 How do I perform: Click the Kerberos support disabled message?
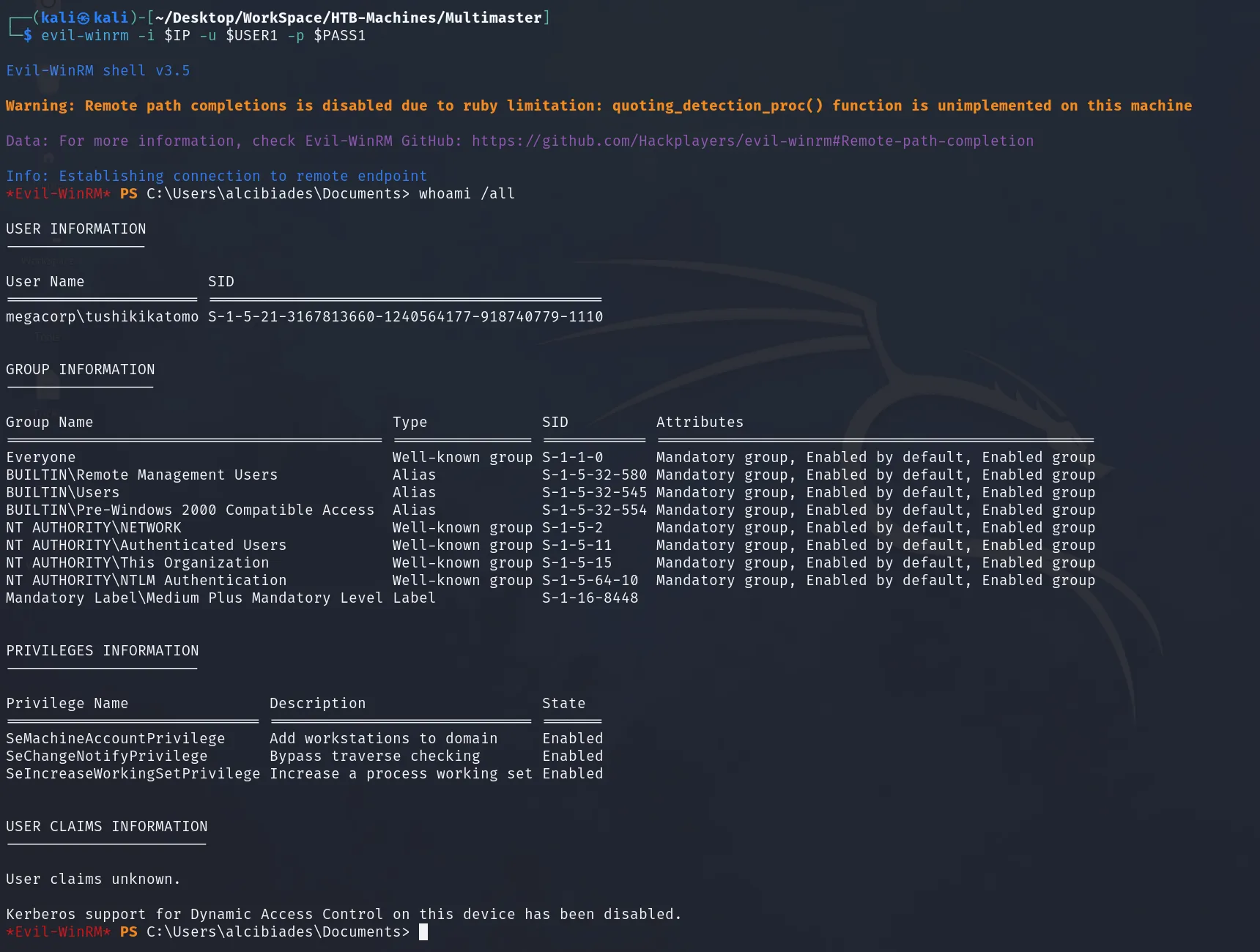tap(344, 914)
